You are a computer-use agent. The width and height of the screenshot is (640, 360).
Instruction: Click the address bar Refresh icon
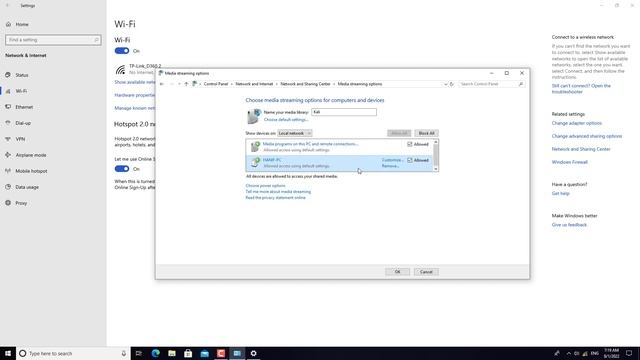(x=452, y=84)
